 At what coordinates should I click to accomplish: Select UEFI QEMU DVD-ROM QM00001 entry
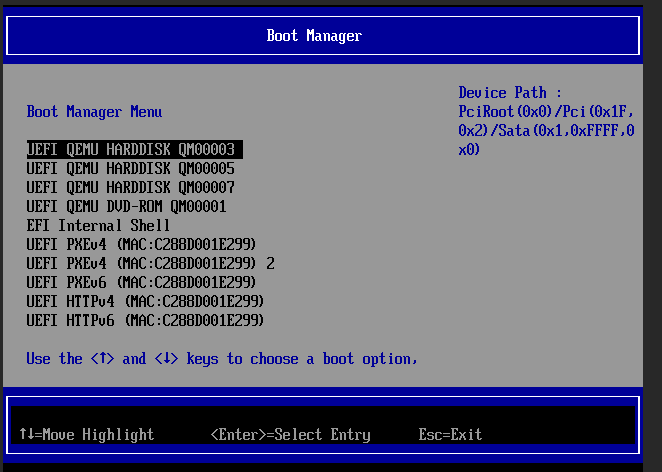point(126,206)
